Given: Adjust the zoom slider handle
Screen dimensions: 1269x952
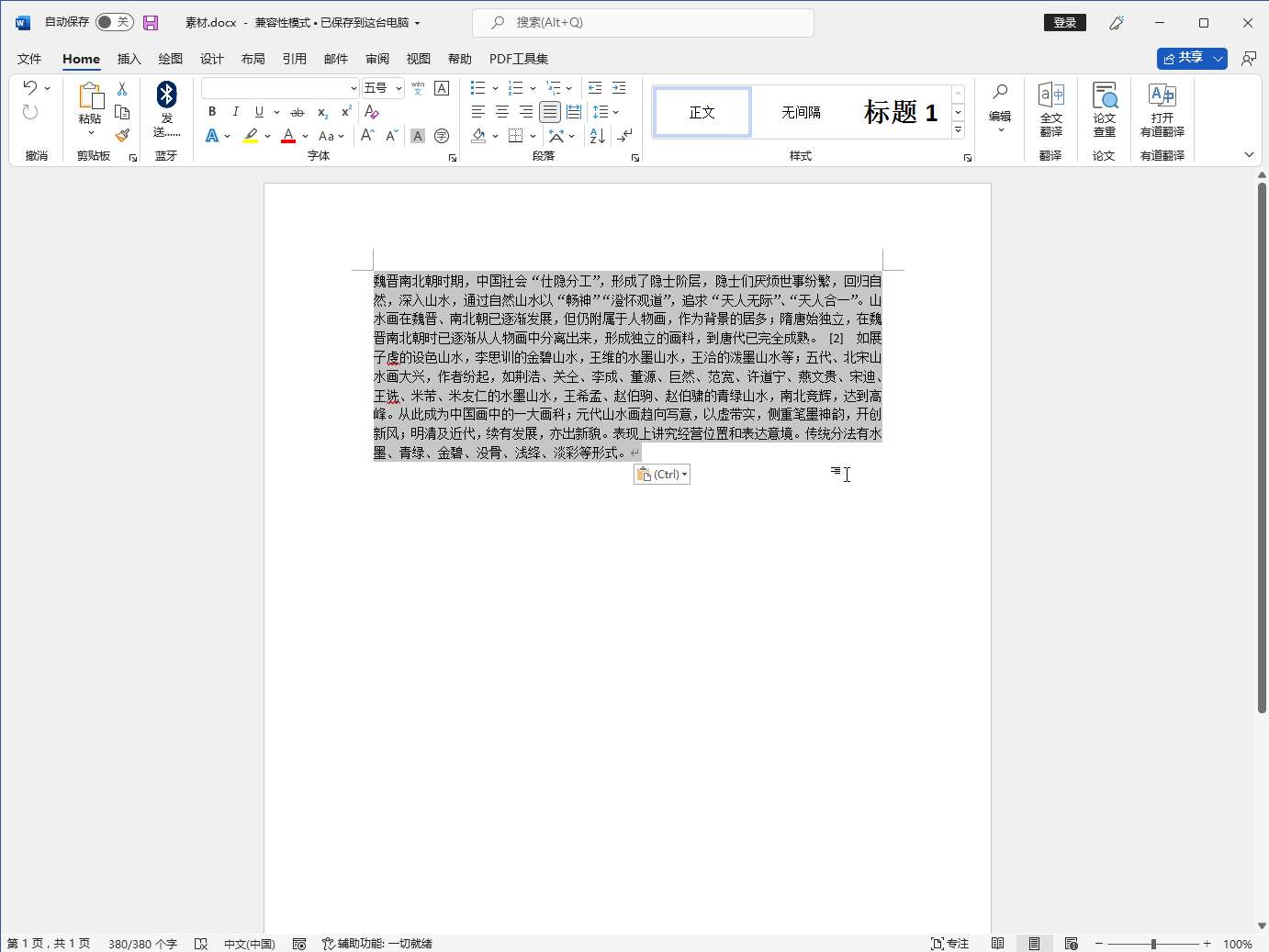Looking at the screenshot, I should [x=1153, y=944].
